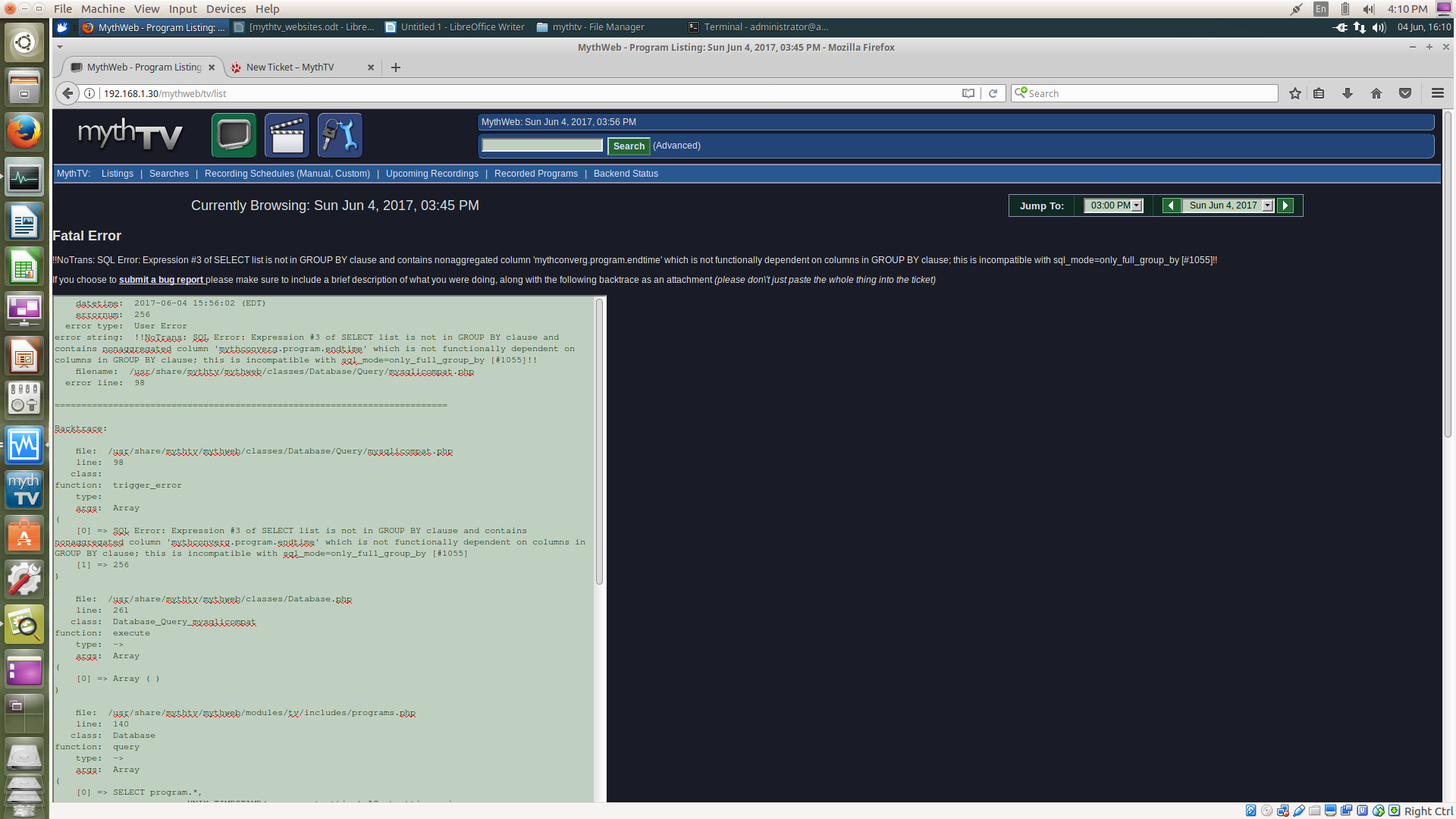This screenshot has height=819, width=1456.
Task: Click the green Search button
Action: [629, 146]
